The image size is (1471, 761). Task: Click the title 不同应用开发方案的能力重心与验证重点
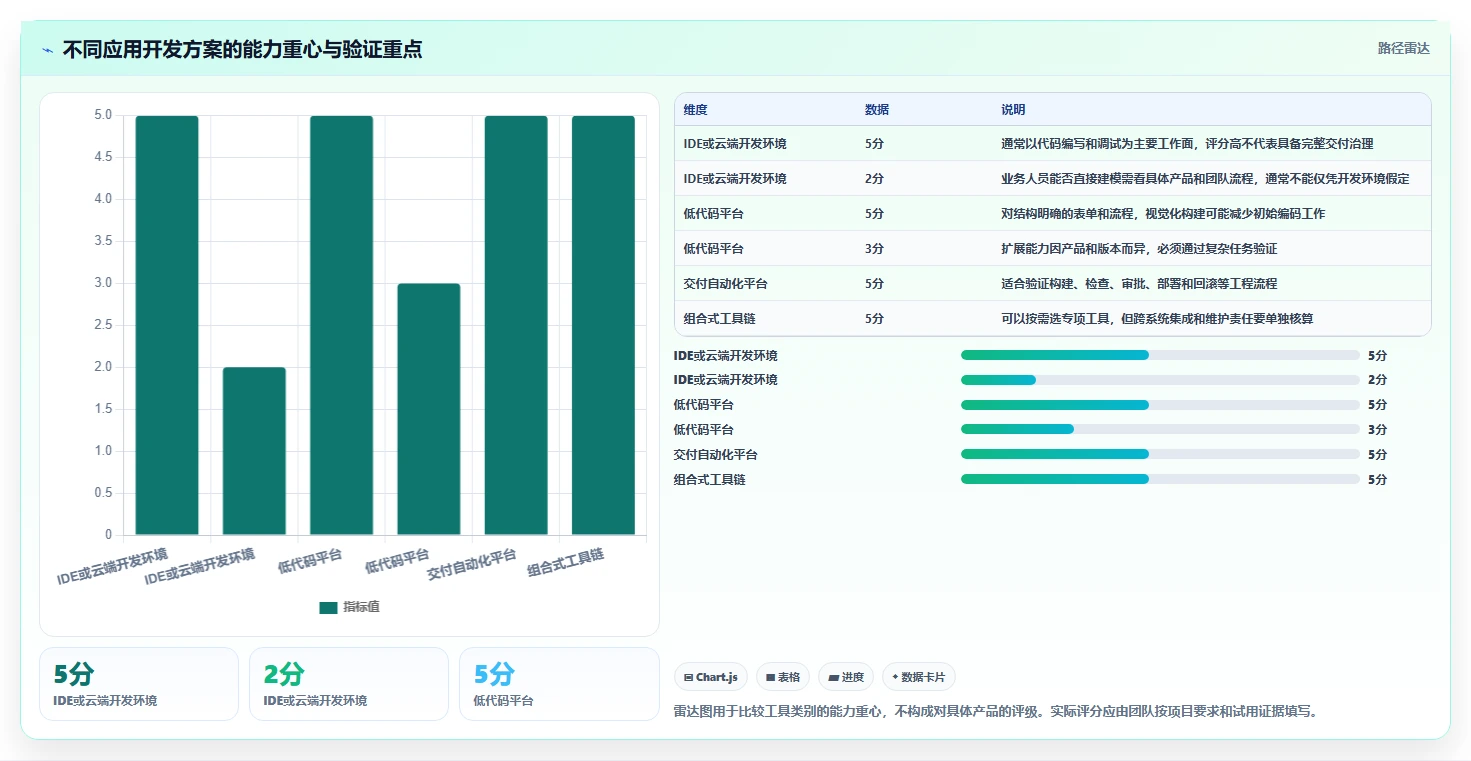[242, 49]
